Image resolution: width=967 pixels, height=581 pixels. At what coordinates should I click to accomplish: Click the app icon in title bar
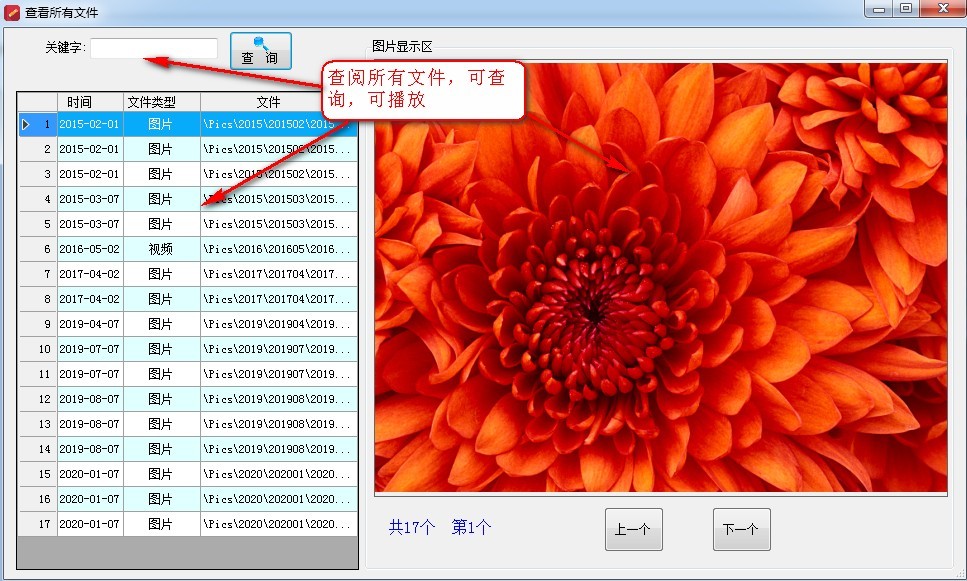point(12,12)
